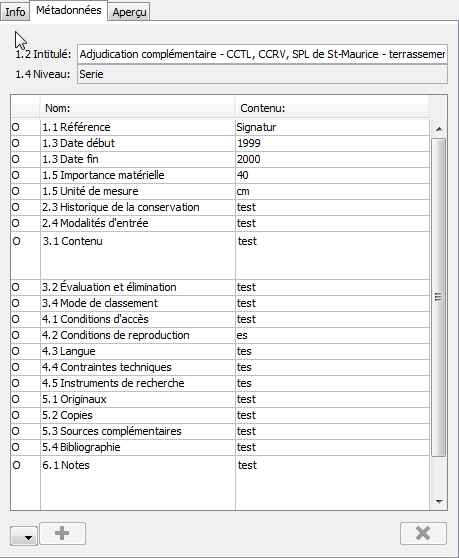The height and width of the screenshot is (558, 459).
Task: Click content cell of 1.3 Date début
Action: click(332, 143)
